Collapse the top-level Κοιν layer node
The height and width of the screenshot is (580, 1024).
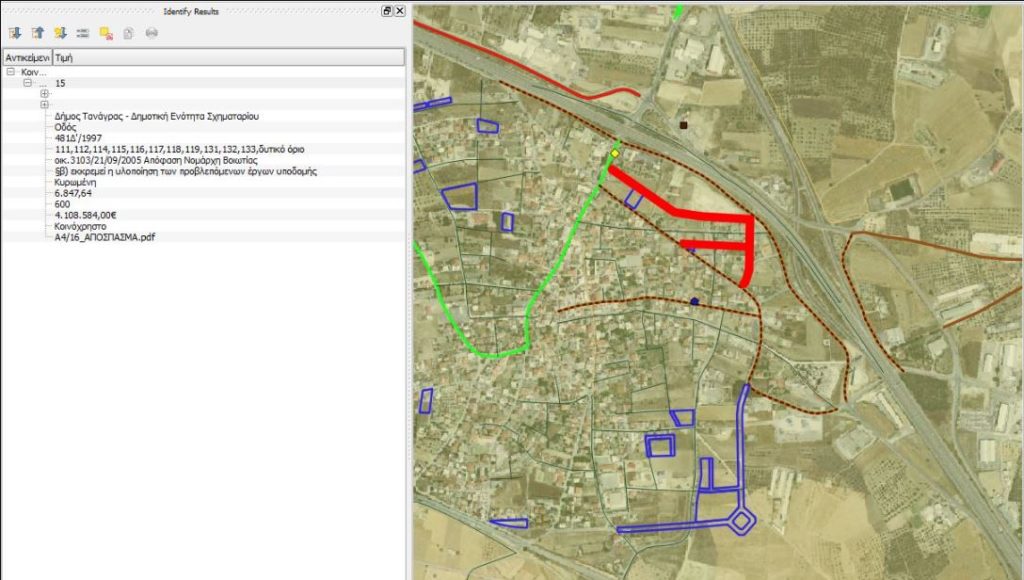[10, 73]
